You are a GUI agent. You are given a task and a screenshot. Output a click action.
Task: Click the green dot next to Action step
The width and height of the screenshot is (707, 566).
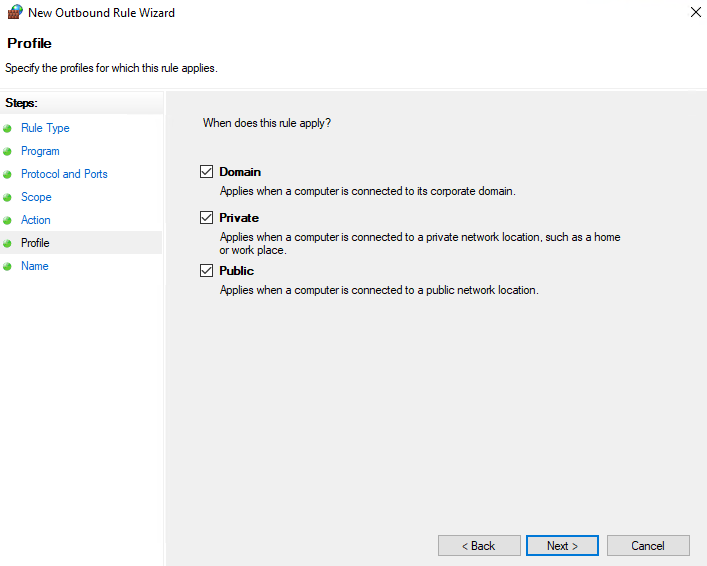[x=8, y=221]
